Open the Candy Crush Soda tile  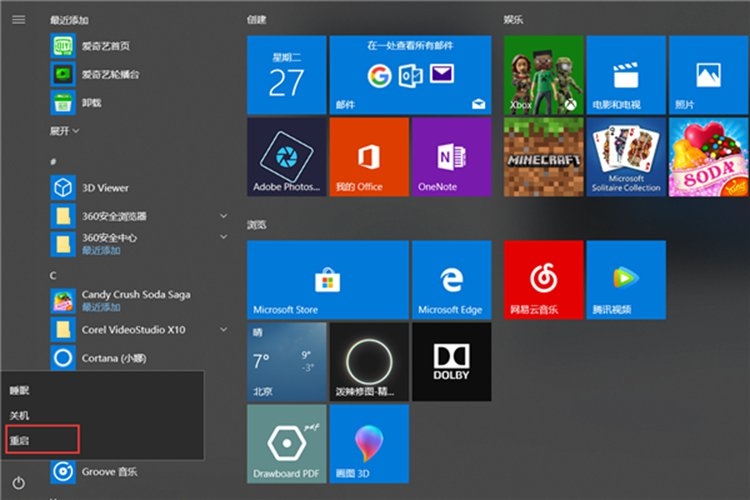click(709, 157)
